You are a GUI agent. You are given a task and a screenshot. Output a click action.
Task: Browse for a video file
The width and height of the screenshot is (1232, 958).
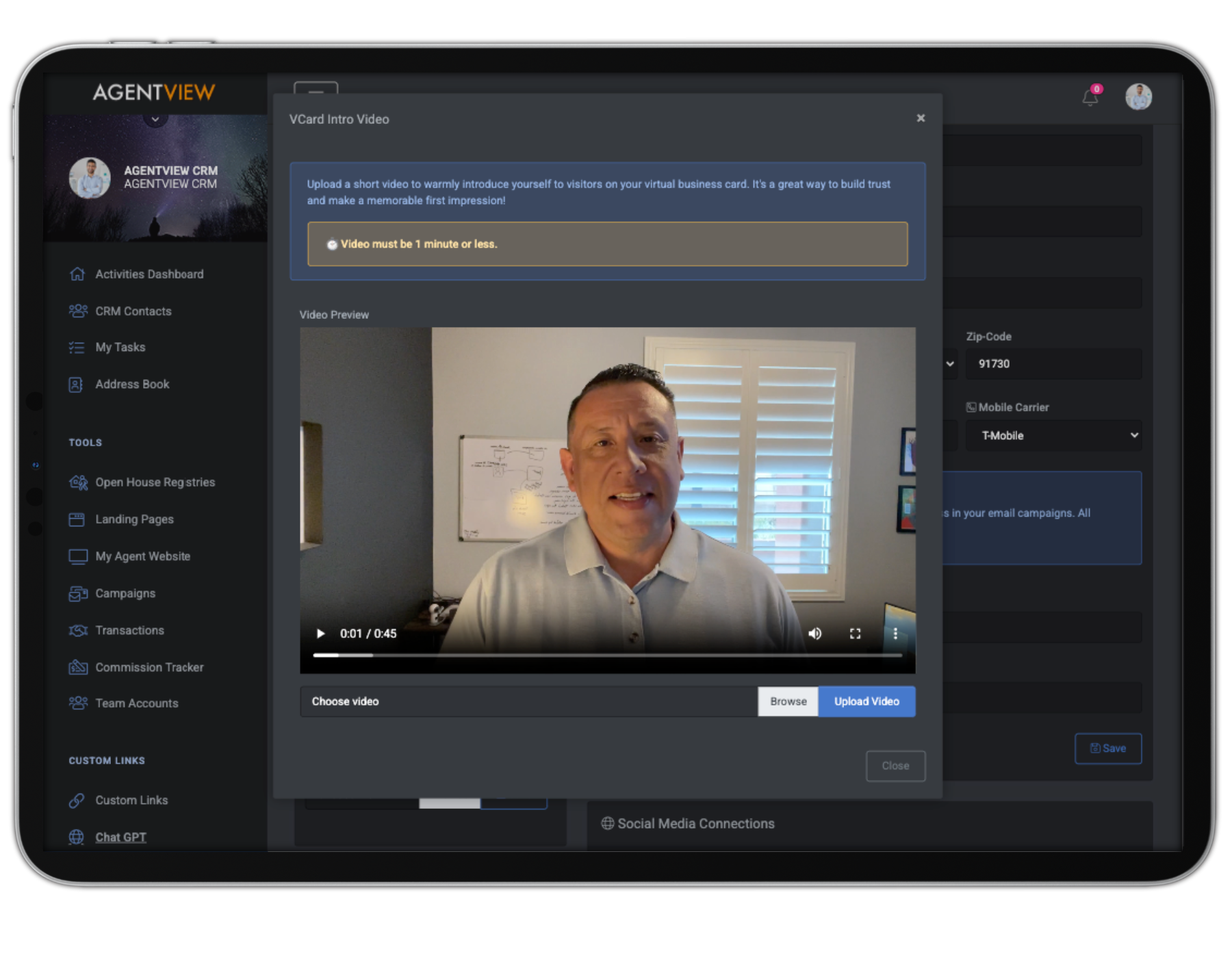788,701
